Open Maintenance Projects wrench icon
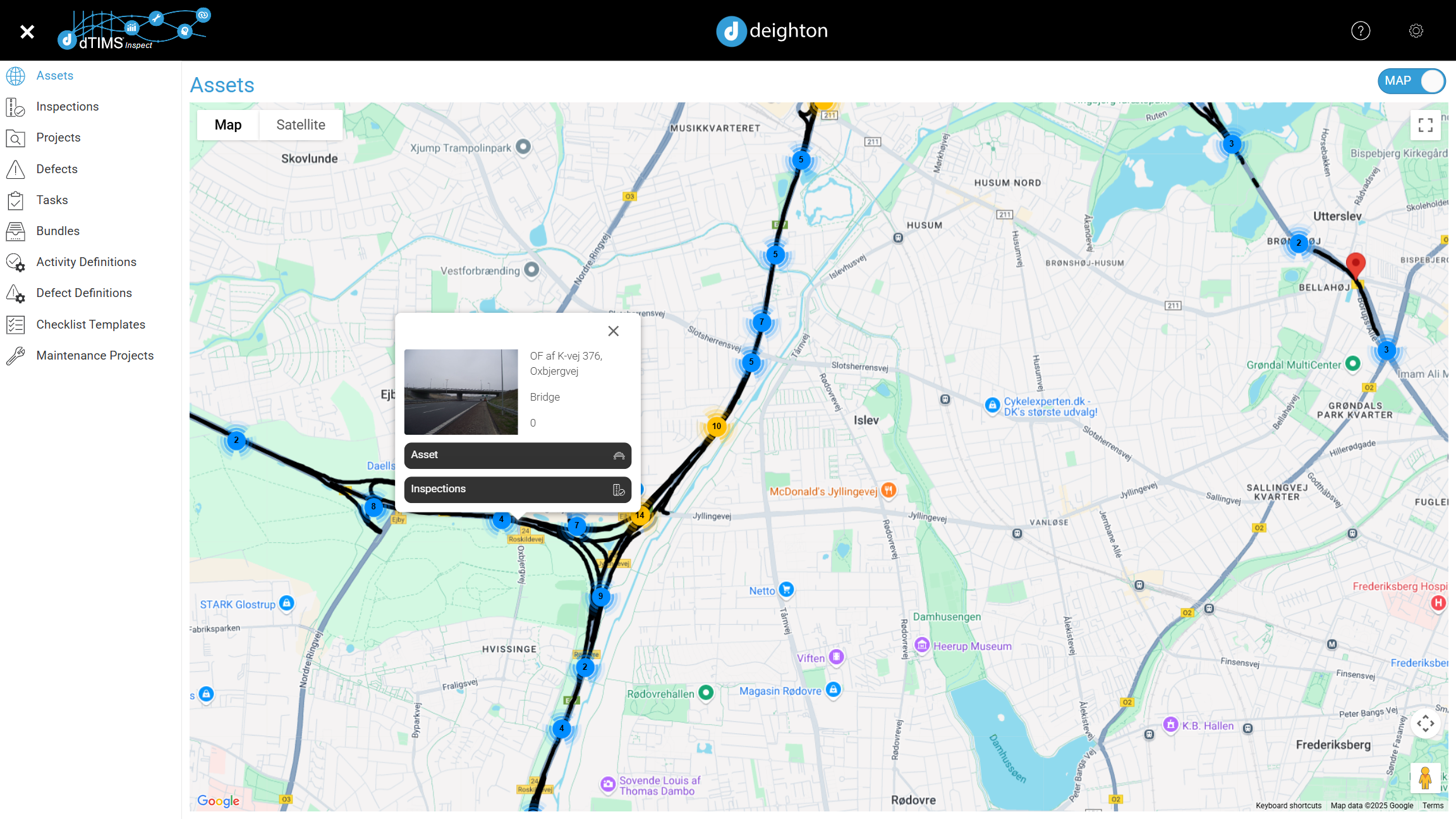1456x819 pixels. 15,356
